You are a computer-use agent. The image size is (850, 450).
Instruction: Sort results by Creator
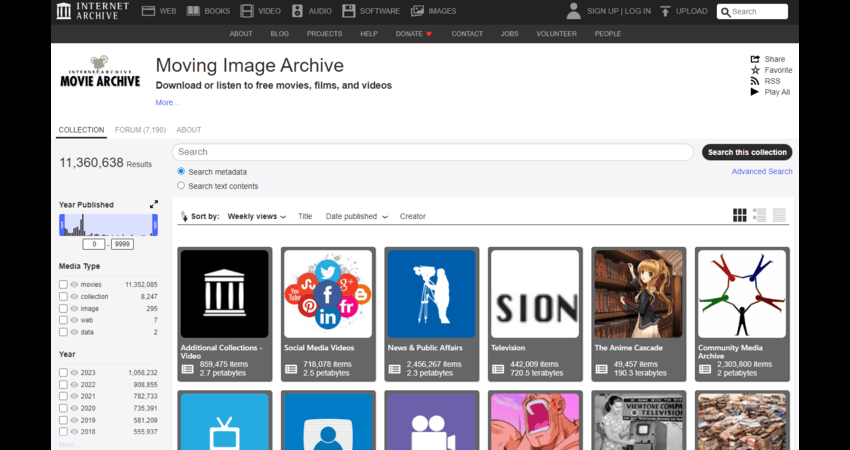coord(413,216)
